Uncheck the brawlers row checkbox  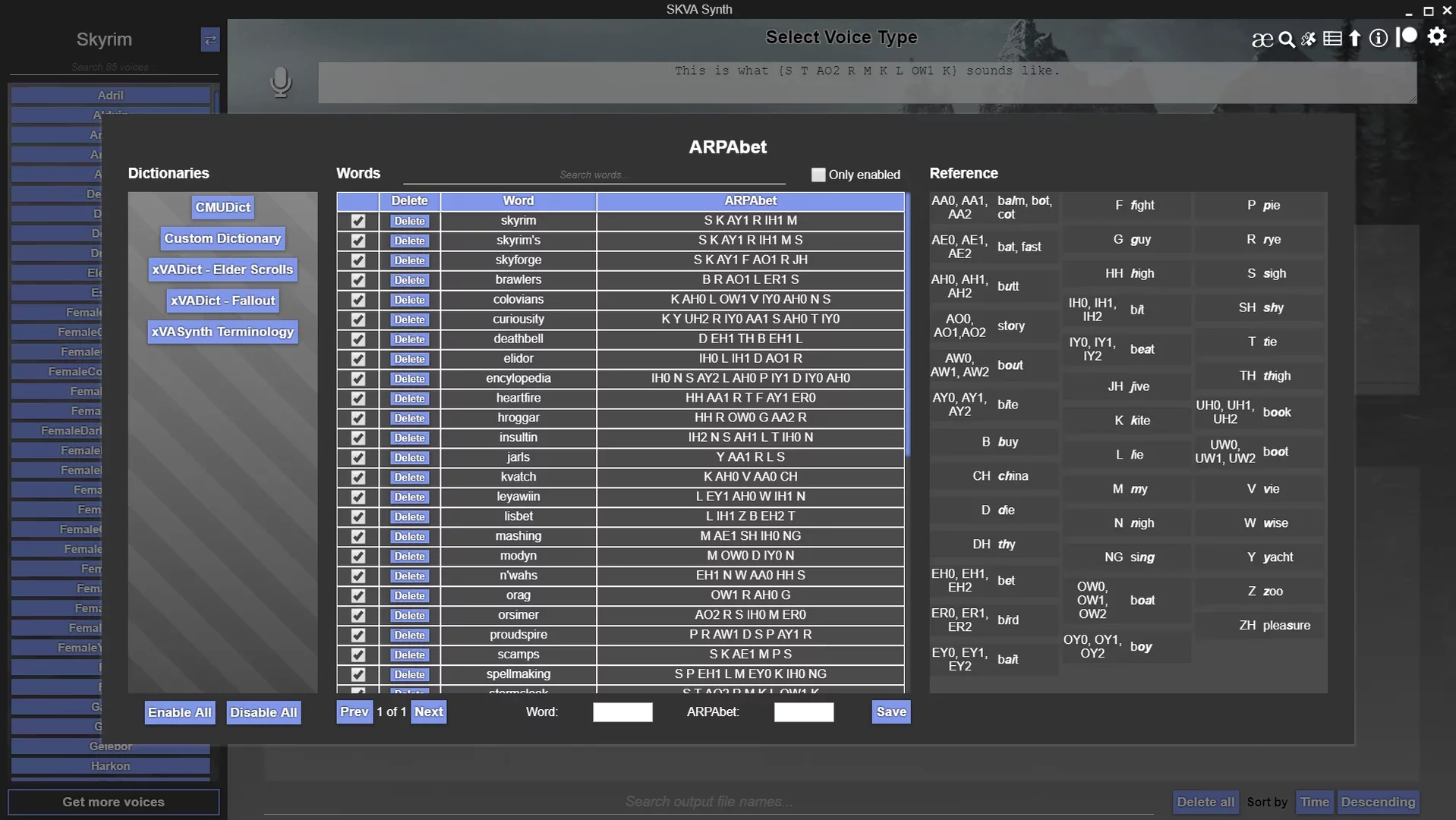[x=358, y=280]
